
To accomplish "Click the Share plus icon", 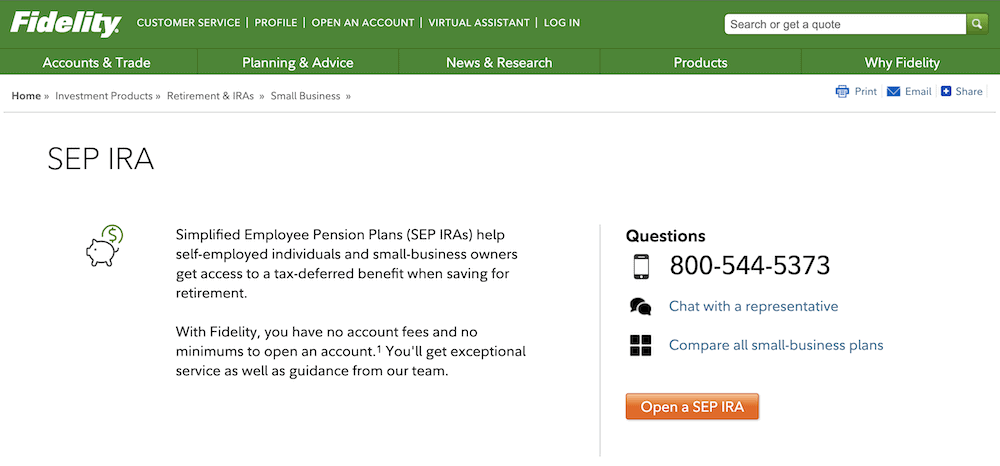I will 946,92.
